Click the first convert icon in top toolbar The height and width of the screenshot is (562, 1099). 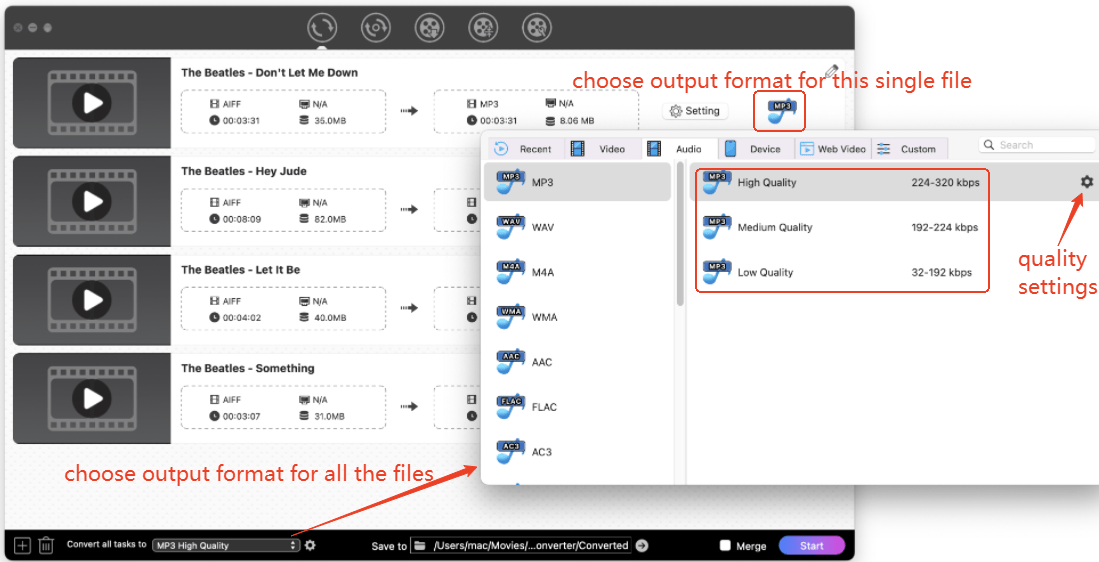(x=322, y=27)
